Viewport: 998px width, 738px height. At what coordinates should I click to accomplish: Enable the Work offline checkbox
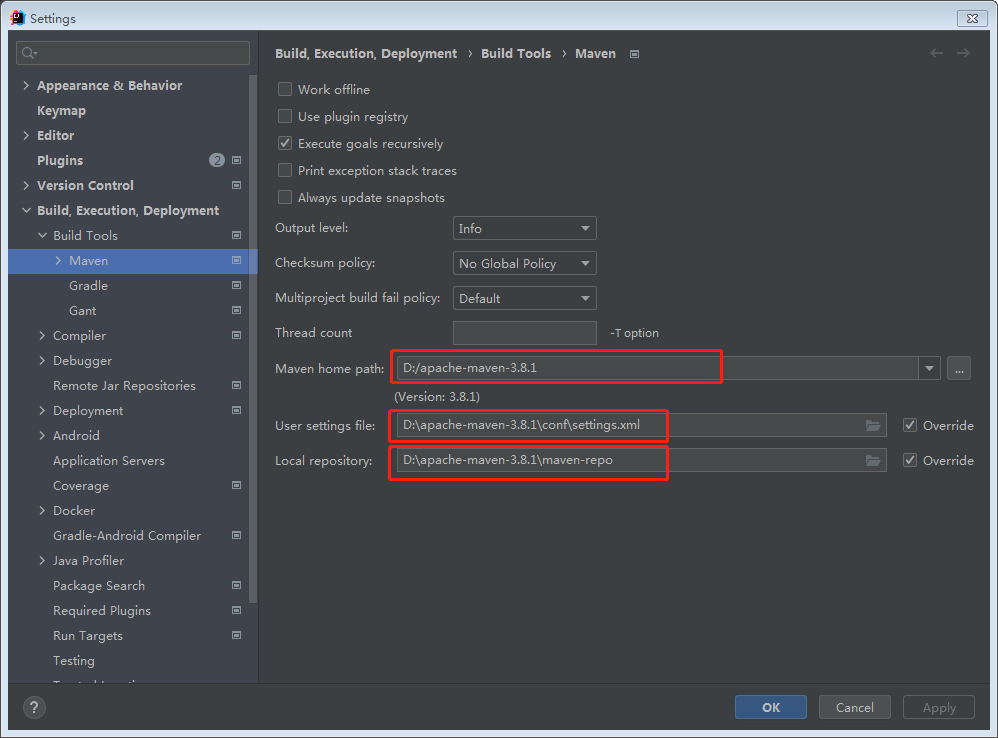(285, 90)
